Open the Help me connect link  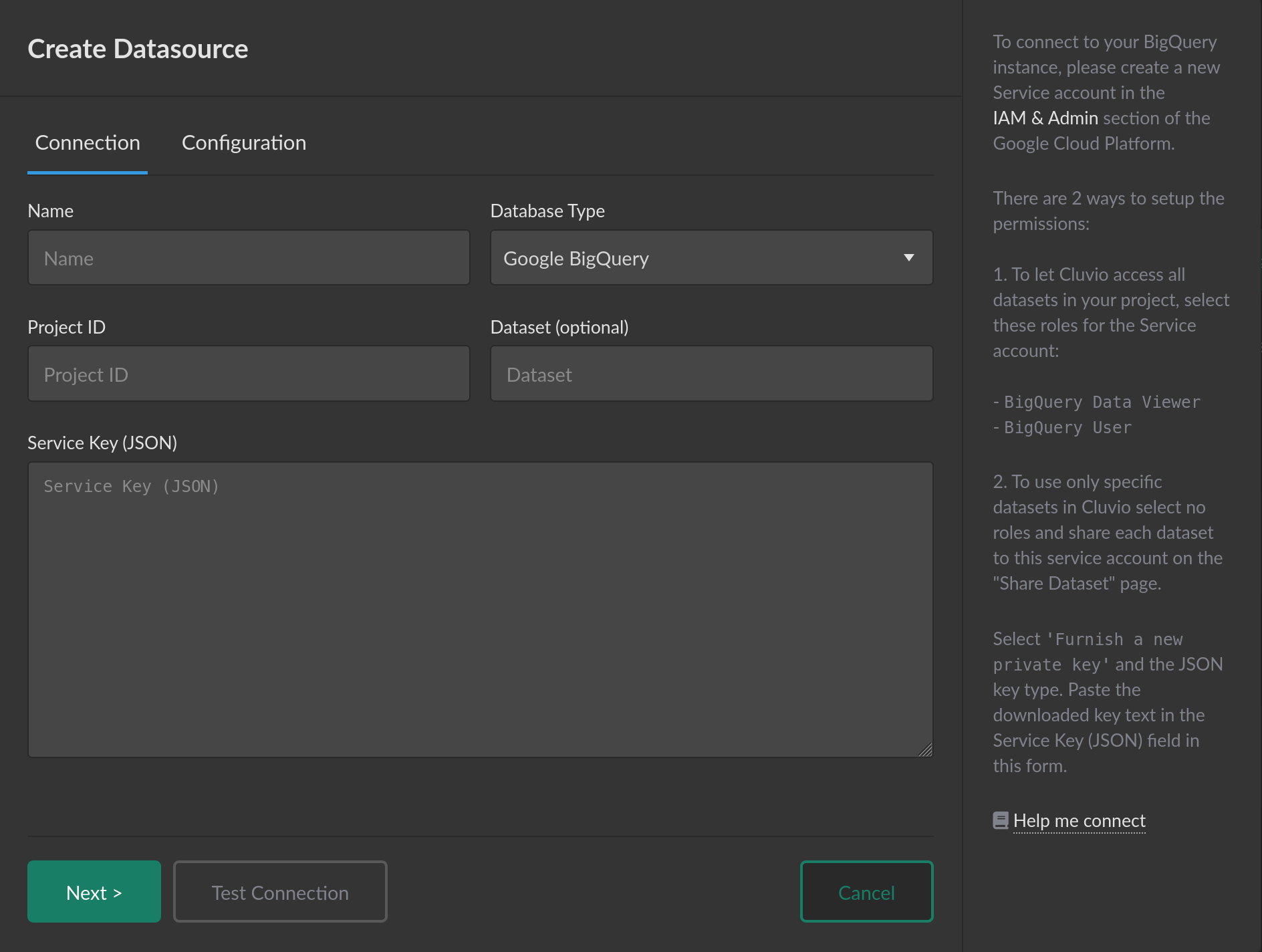1079,821
